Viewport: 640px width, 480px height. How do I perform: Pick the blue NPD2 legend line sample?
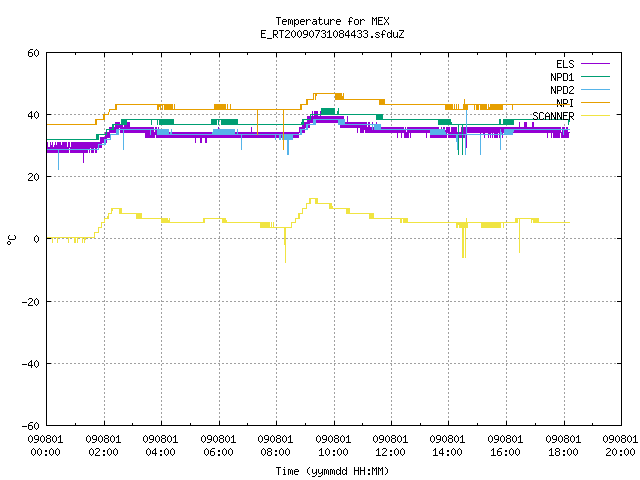coord(595,89)
